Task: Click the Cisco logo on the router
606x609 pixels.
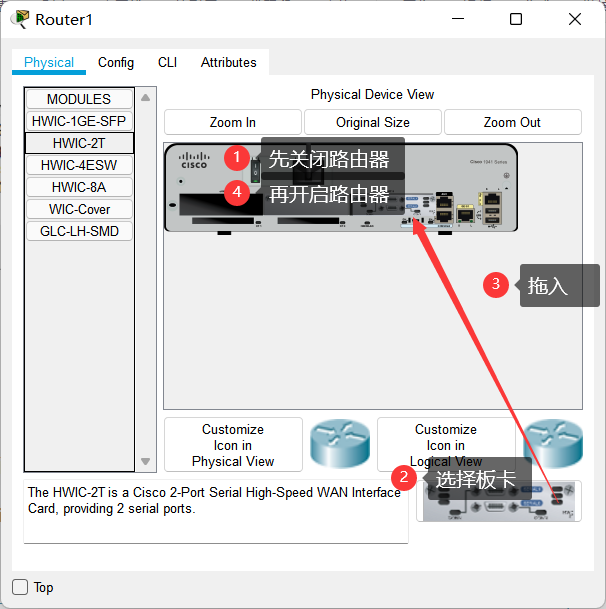Action: click(x=194, y=160)
